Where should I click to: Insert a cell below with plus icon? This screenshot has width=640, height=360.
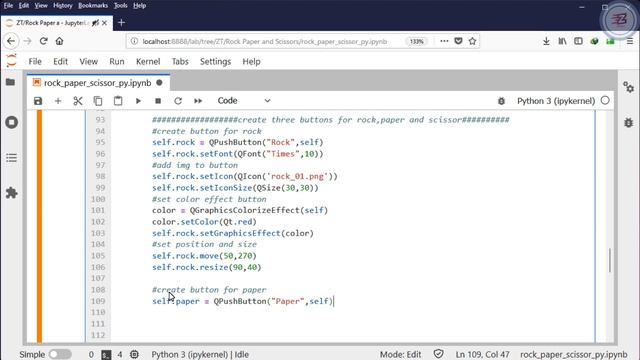(x=58, y=101)
